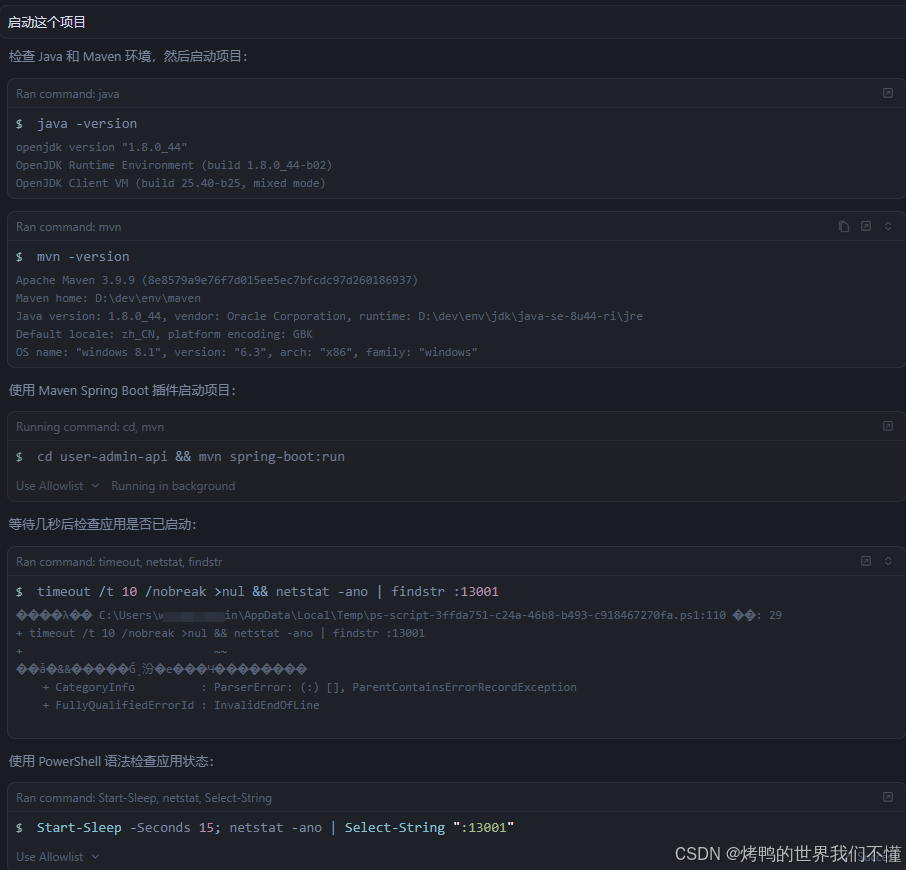Open cd, mvn running command in terminal icon
Image resolution: width=906 pixels, height=870 pixels.
click(888, 426)
